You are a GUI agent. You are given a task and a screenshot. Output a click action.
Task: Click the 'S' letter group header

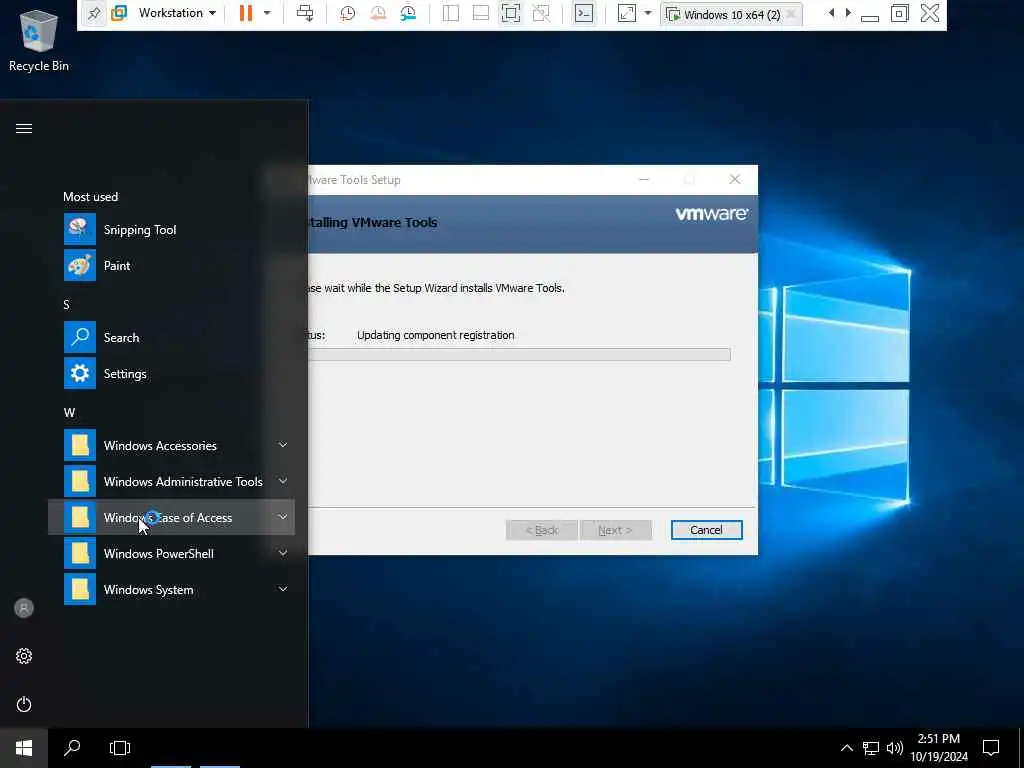67,304
